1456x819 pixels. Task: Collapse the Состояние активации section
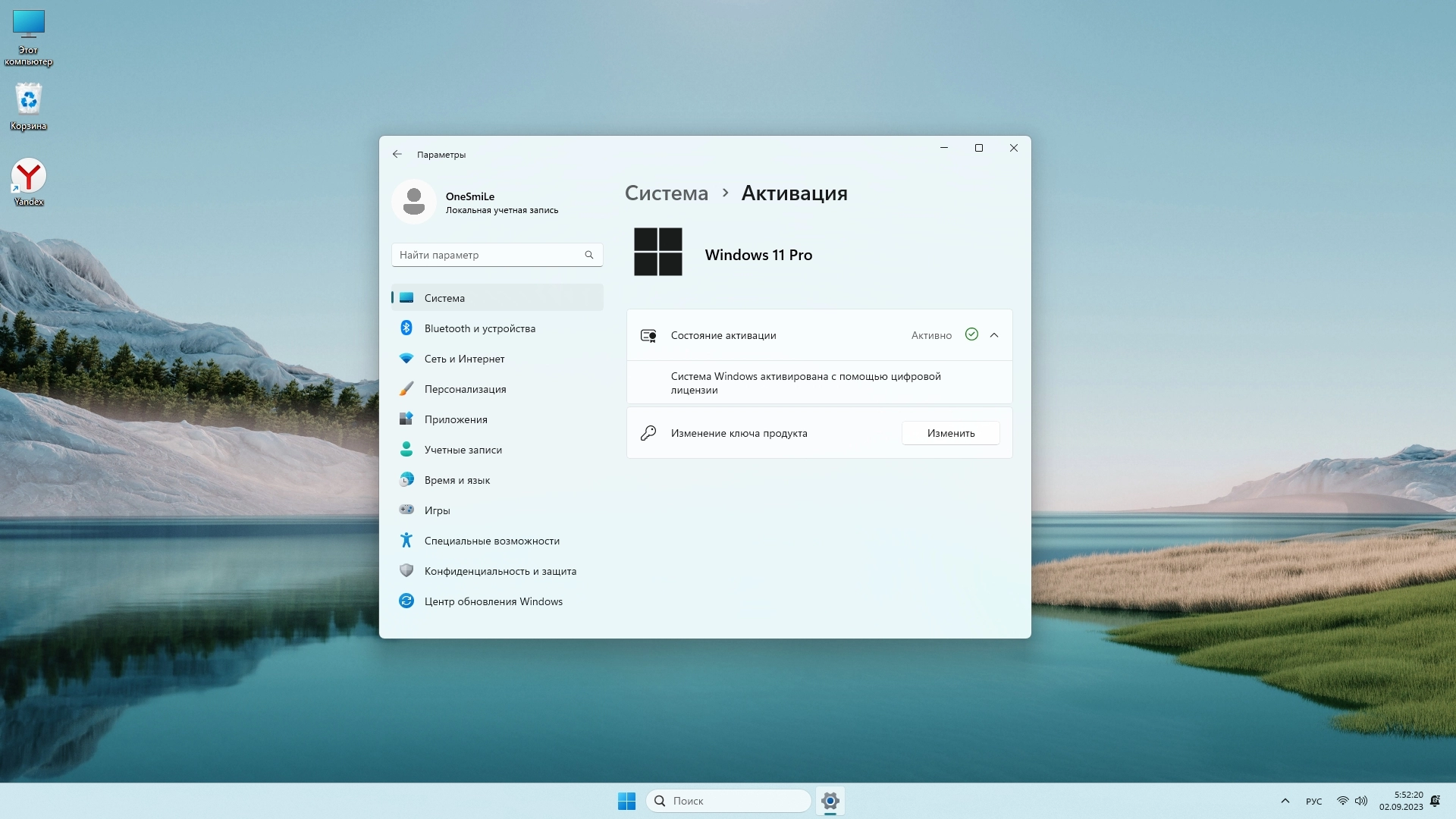point(994,335)
